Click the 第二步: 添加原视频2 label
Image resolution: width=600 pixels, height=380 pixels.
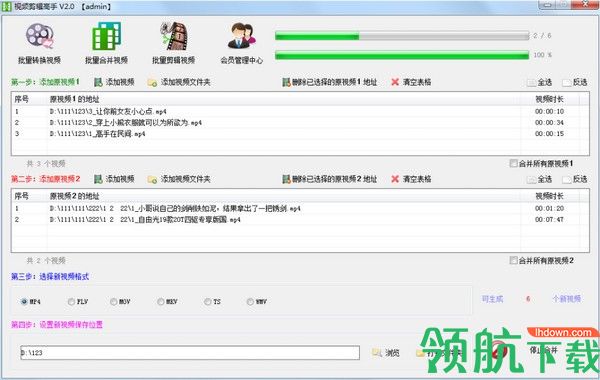coord(46,179)
